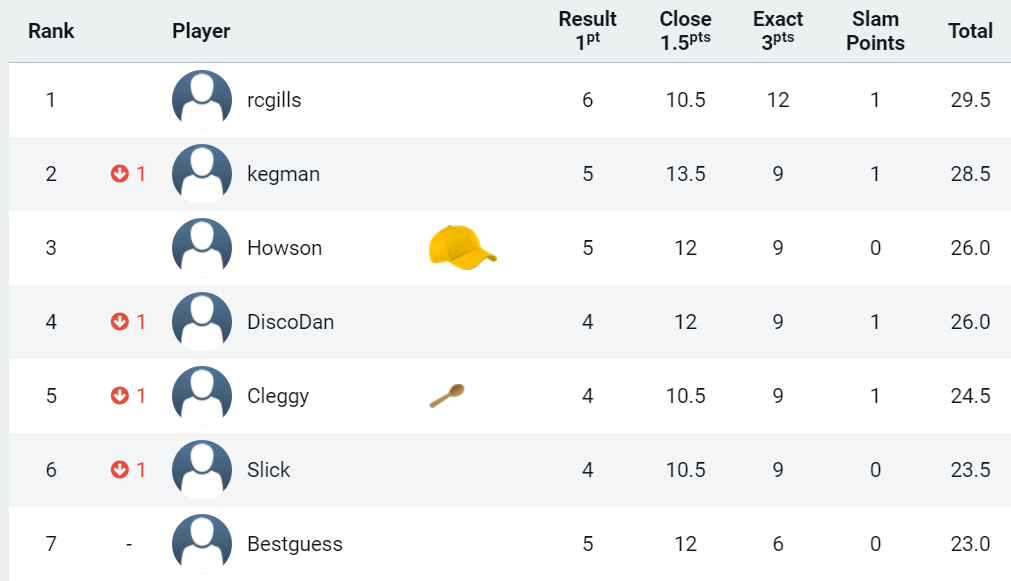1011x581 pixels.
Task: Click DiscoDan's profile avatar
Action: [202, 322]
